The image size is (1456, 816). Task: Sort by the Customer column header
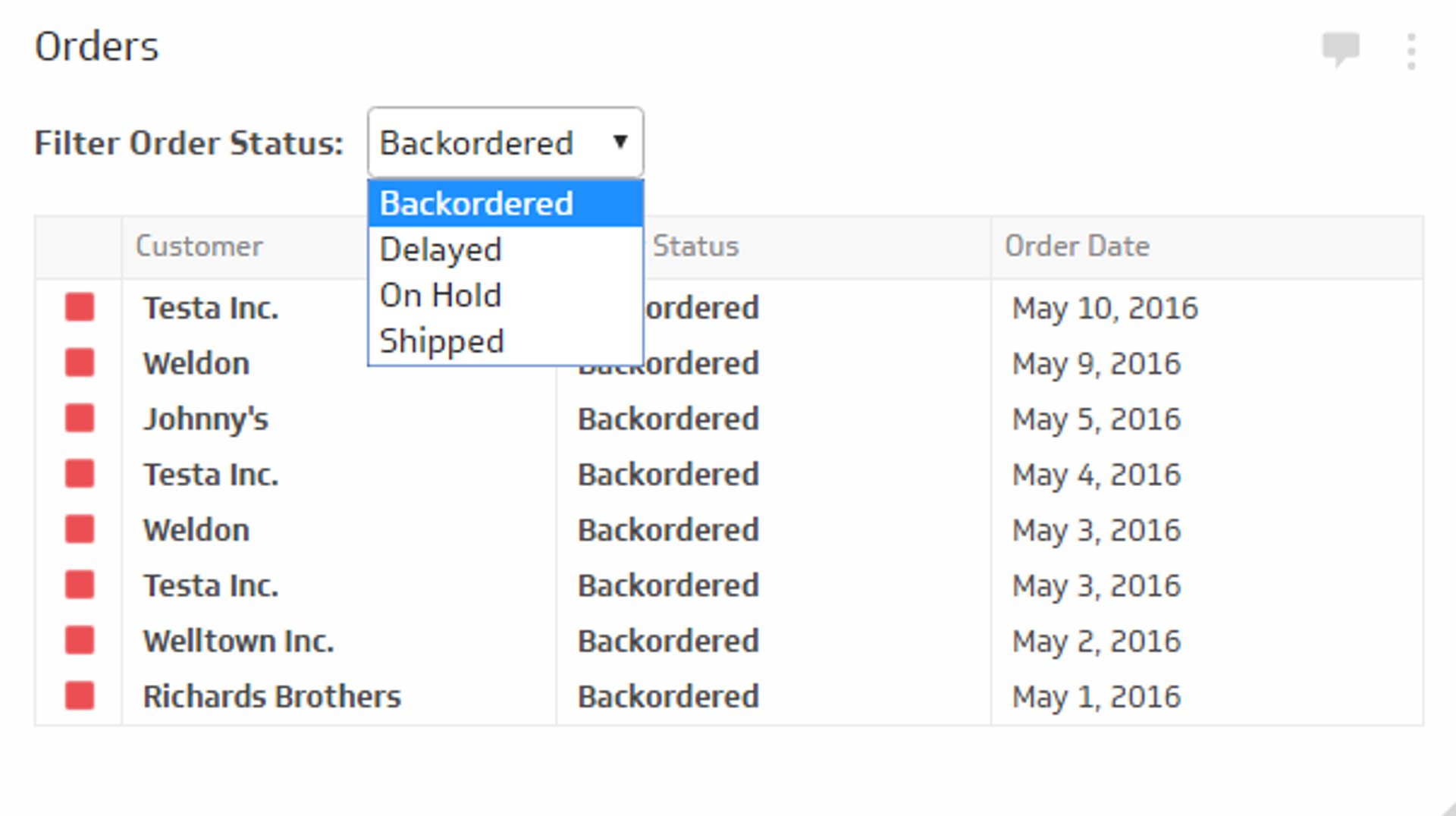[199, 245]
